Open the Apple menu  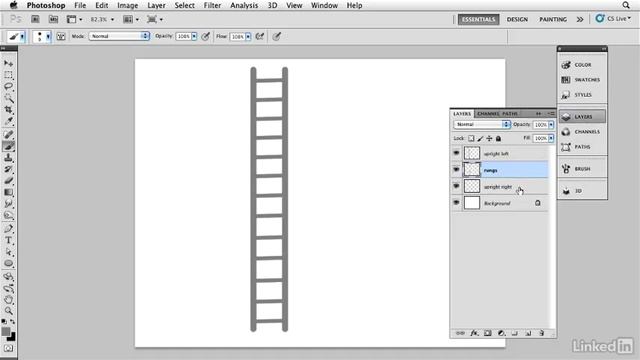point(13,5)
